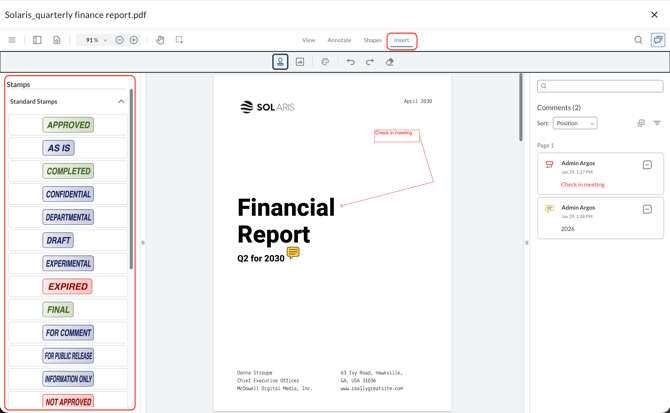Screen dimensions: 670x413
Task: Open the color palette tool
Action: coord(325,62)
